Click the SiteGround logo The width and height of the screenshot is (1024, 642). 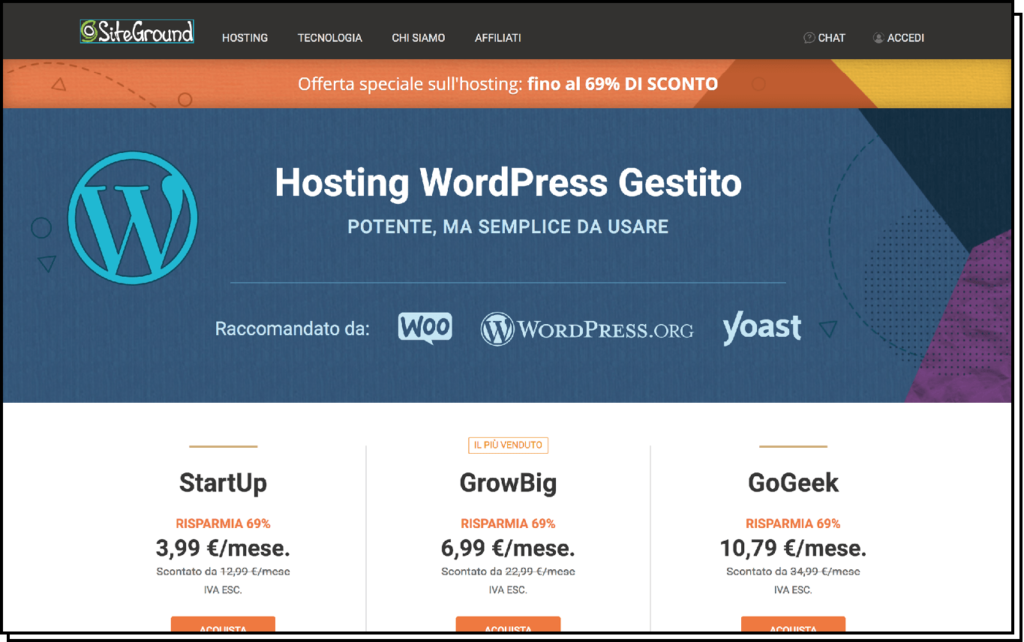pyautogui.click(x=136, y=32)
